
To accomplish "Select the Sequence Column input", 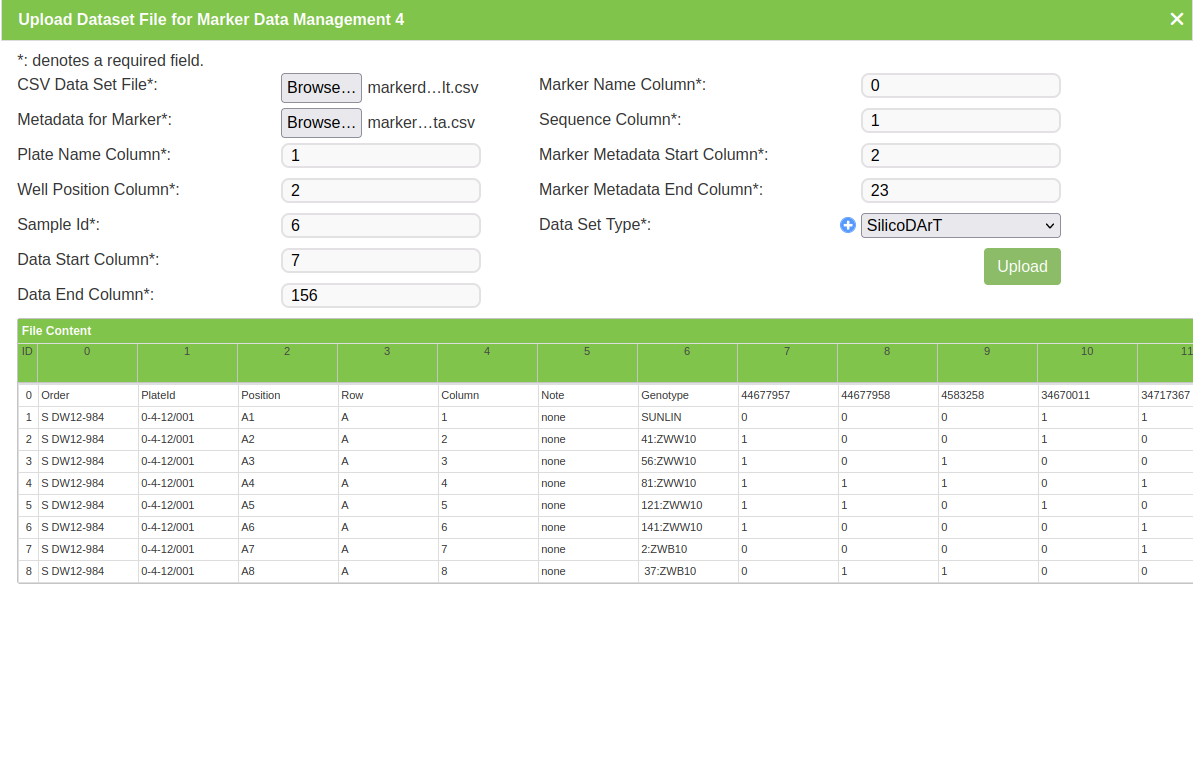I will [959, 121].
